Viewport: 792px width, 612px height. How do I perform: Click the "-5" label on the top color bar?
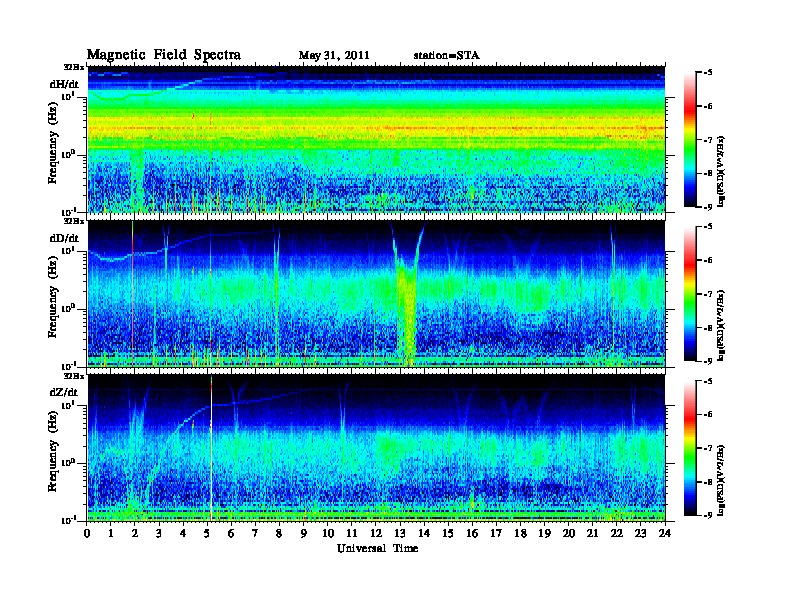pyautogui.click(x=708, y=73)
